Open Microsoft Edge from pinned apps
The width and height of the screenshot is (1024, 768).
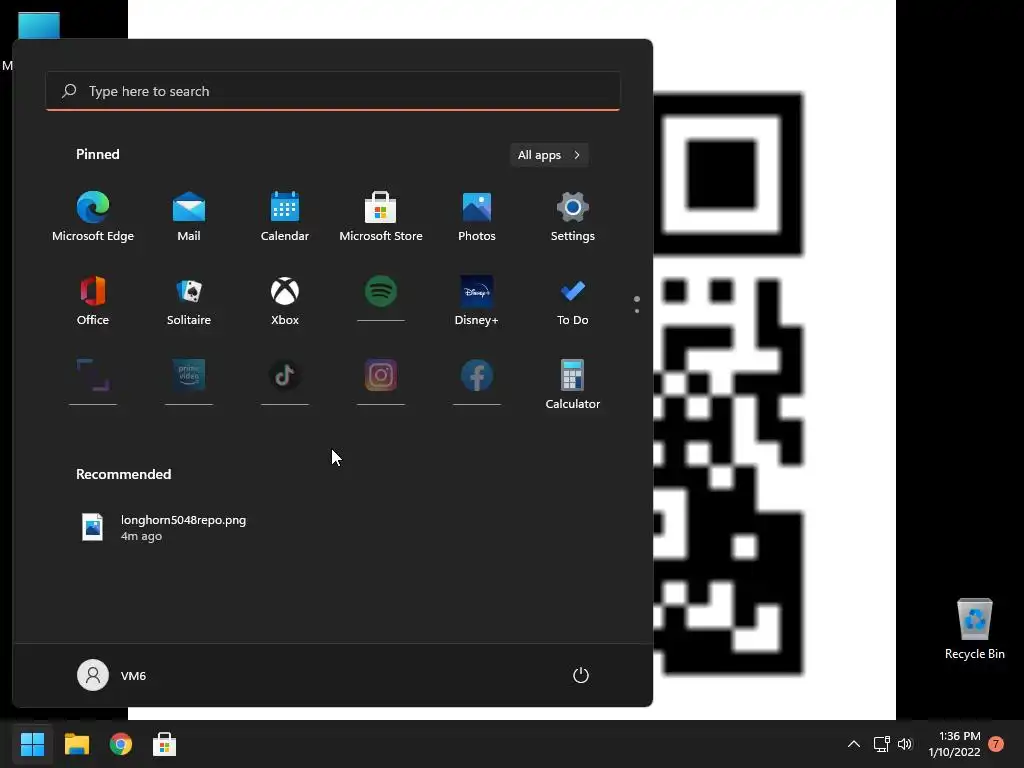point(93,217)
